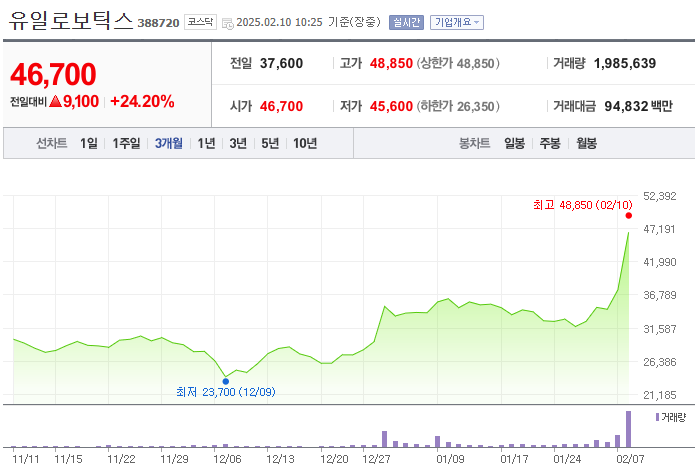695x474 pixels.
Task: Click the tallest volume bar at 02/07
Action: pos(628,429)
